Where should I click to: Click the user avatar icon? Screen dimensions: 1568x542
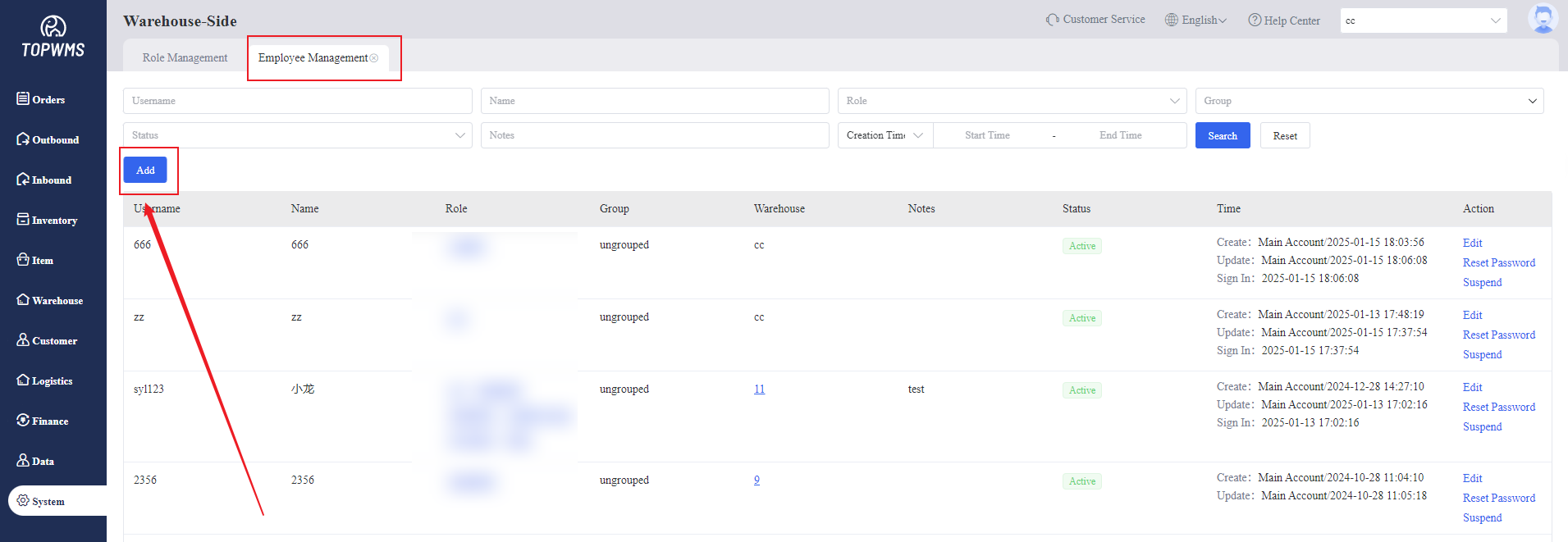1543,20
